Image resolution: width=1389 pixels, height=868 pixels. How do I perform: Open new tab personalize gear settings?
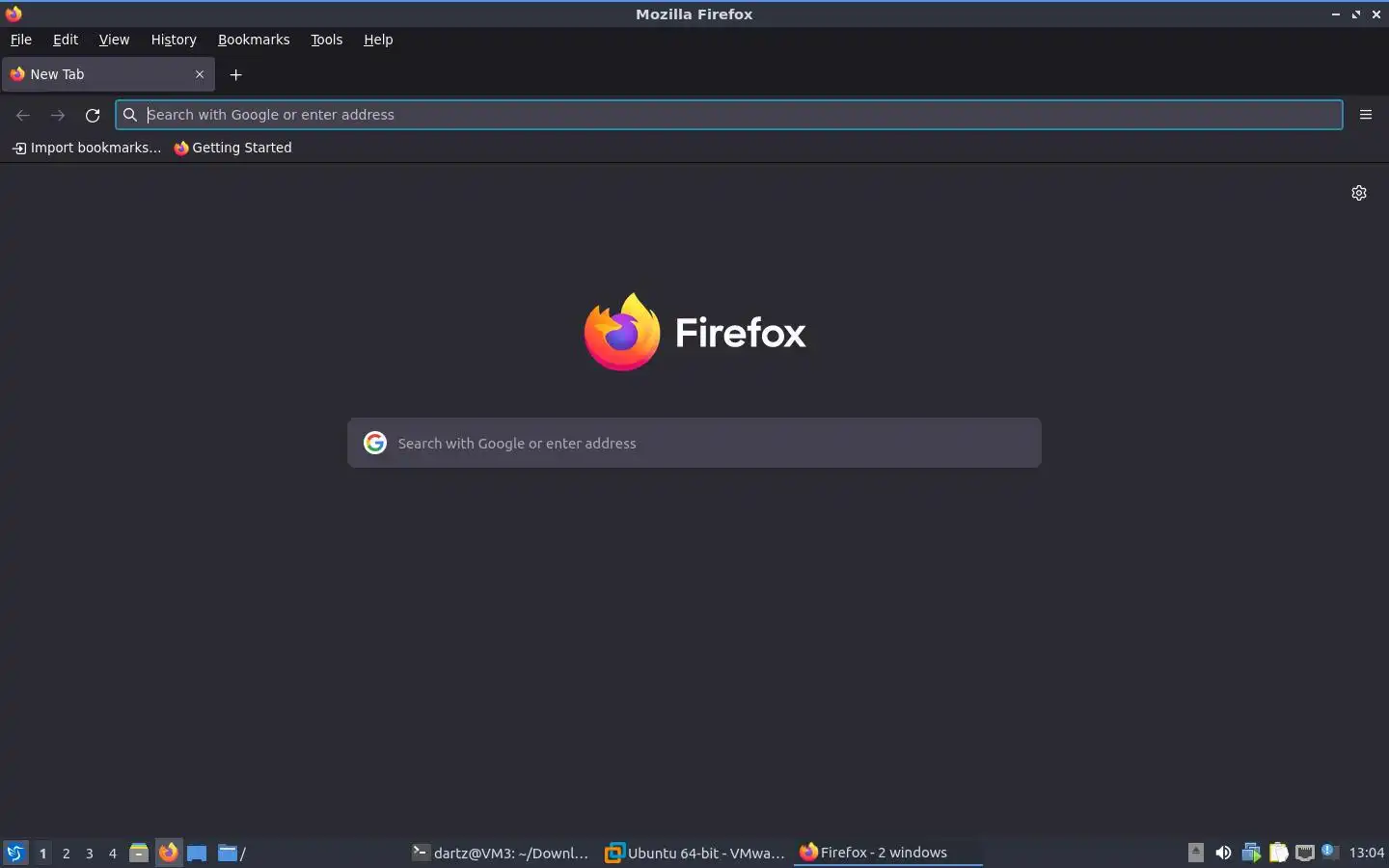(x=1359, y=193)
